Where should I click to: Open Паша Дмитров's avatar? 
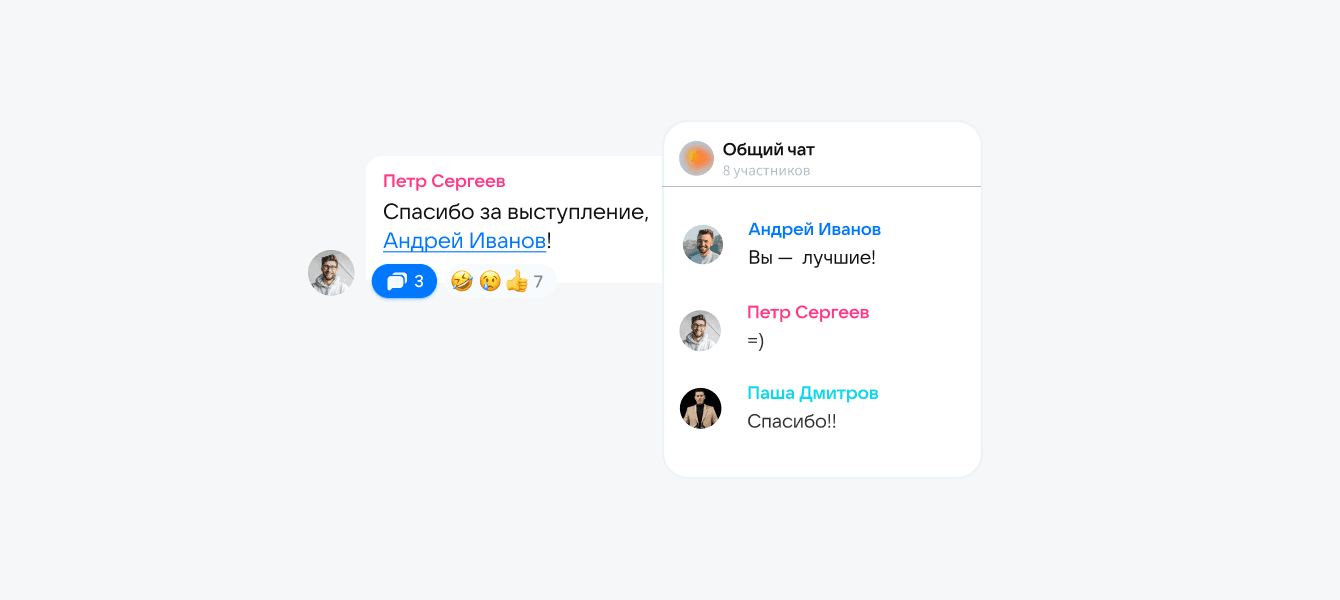click(x=700, y=408)
